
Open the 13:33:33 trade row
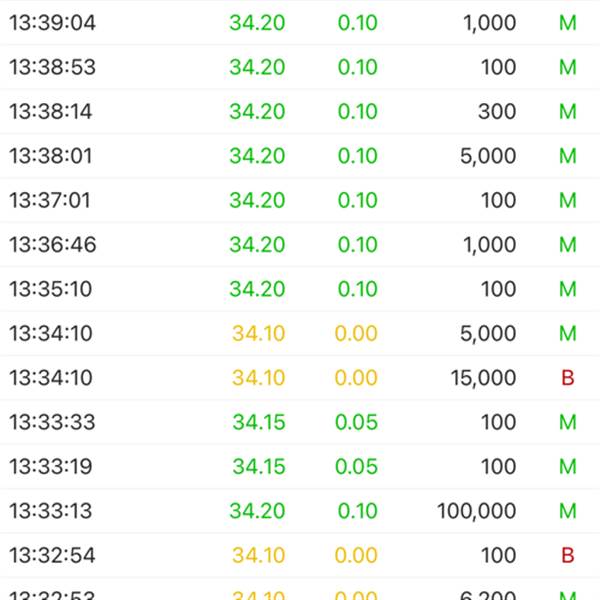(300, 422)
